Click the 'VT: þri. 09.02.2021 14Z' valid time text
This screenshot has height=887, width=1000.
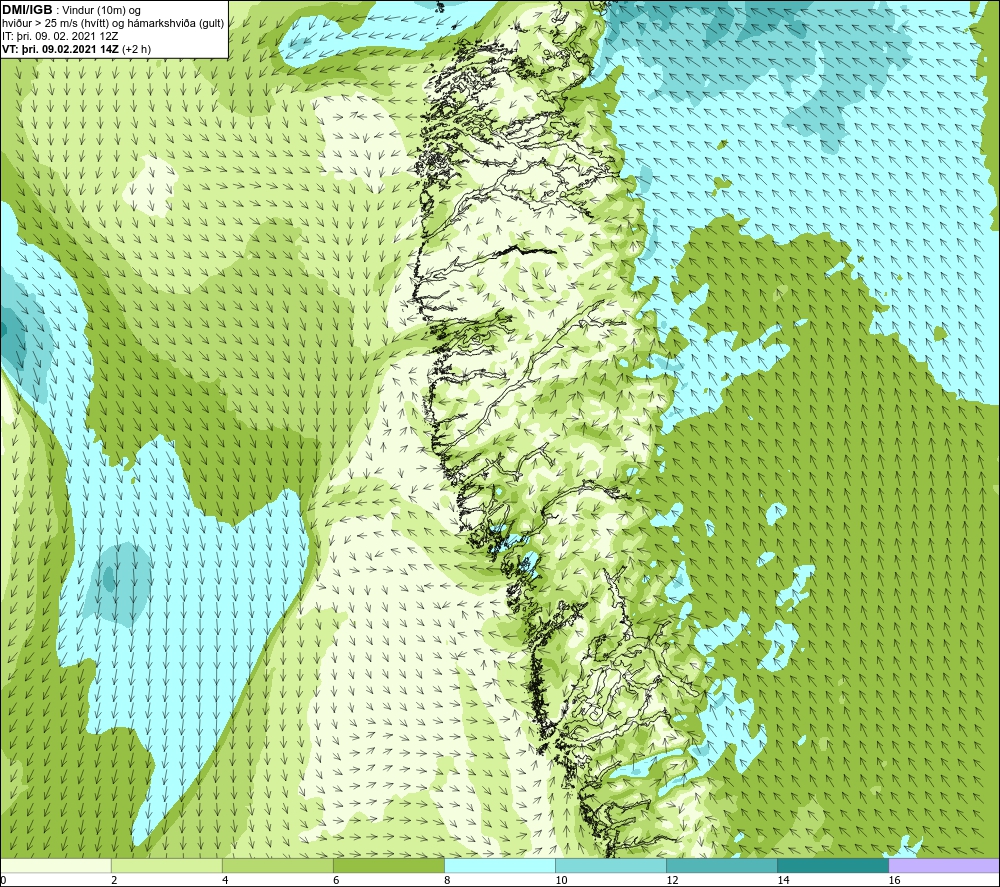click(x=61, y=49)
